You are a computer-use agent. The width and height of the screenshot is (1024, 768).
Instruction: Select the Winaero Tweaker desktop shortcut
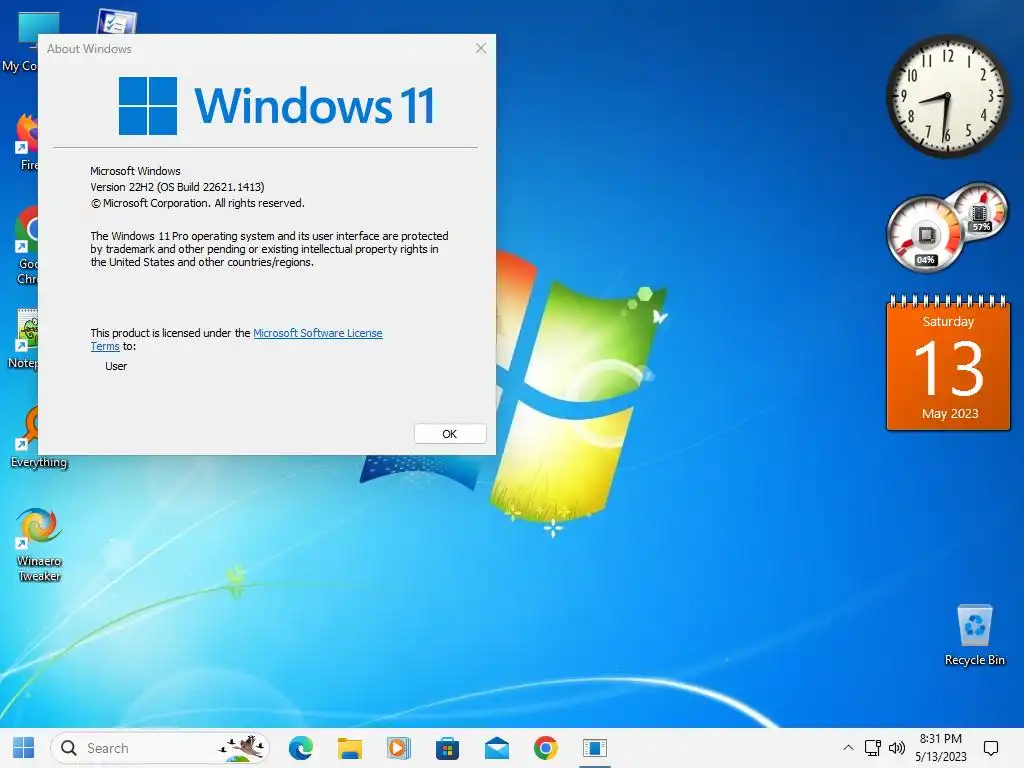coord(39,544)
